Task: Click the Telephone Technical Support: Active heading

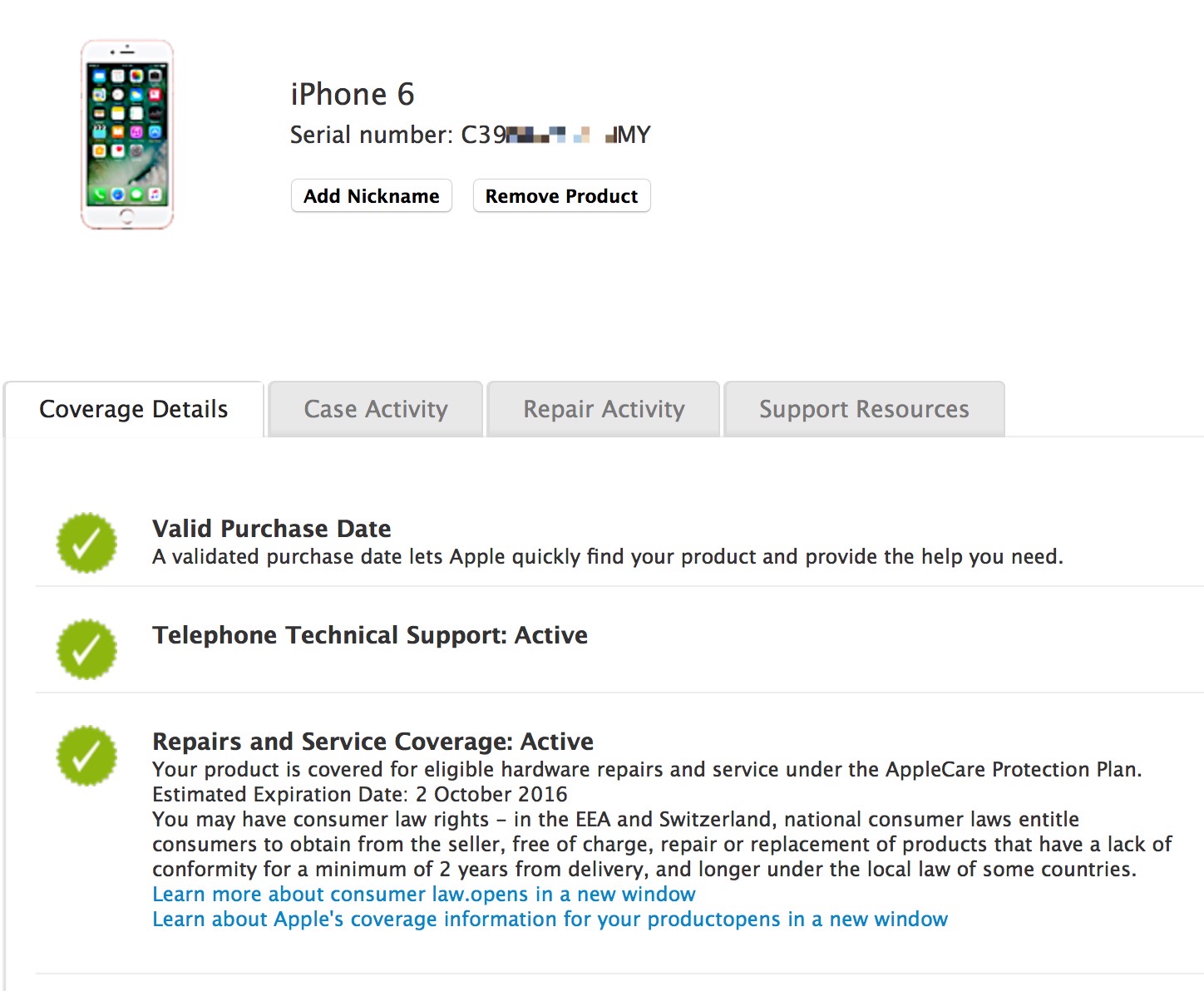Action: click(370, 635)
